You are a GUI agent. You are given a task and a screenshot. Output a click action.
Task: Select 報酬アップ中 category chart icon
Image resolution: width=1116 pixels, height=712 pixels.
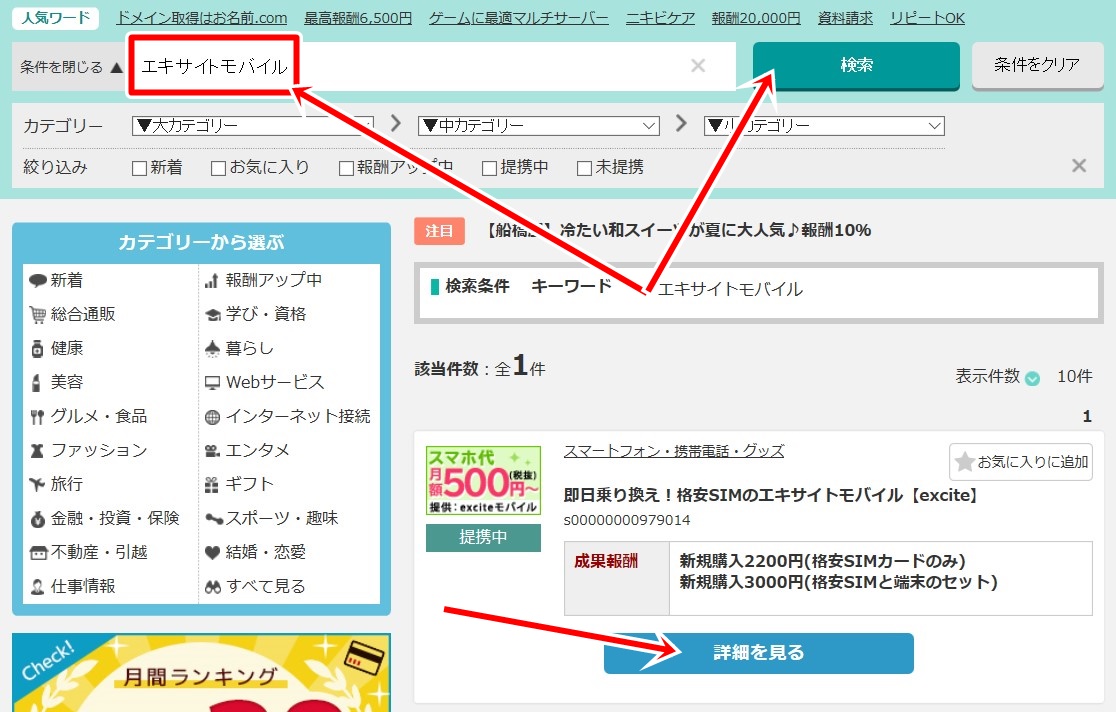(x=263, y=281)
